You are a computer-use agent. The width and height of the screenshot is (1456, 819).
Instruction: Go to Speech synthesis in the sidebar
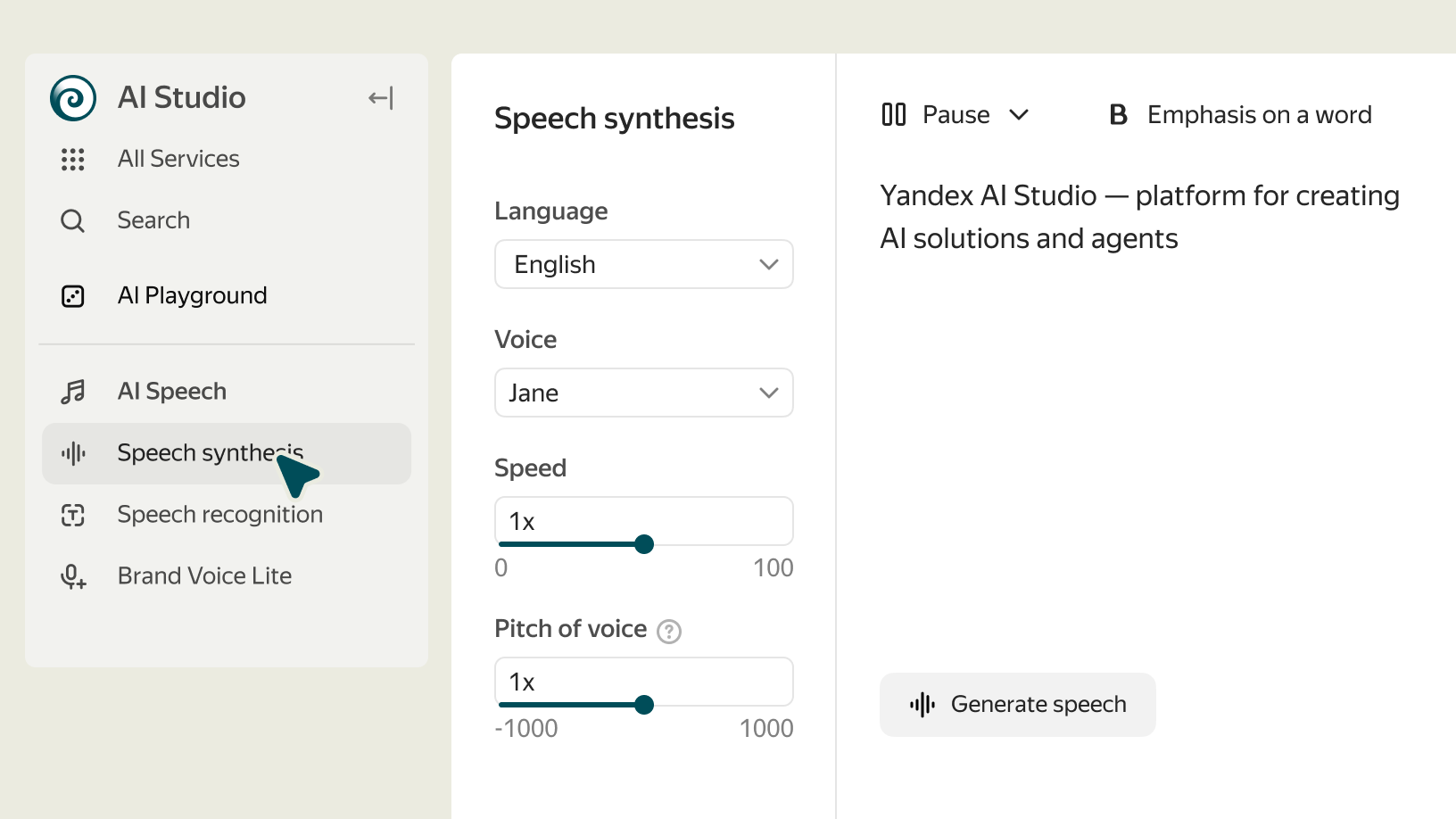click(x=211, y=453)
